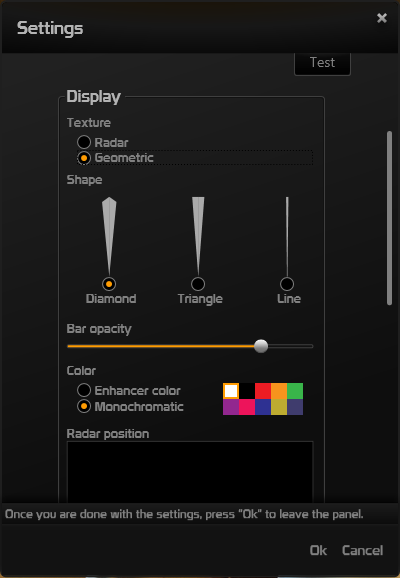This screenshot has width=400, height=578.
Task: Click the Line shape preview image
Action: 287,236
